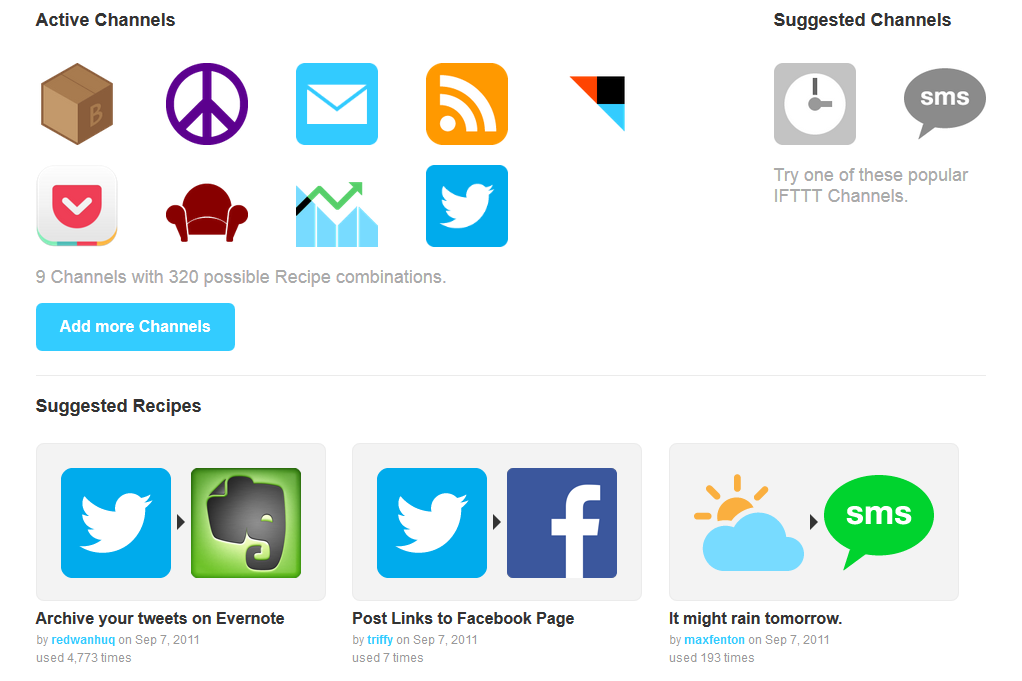Select the Pocket channel icon

point(77,206)
